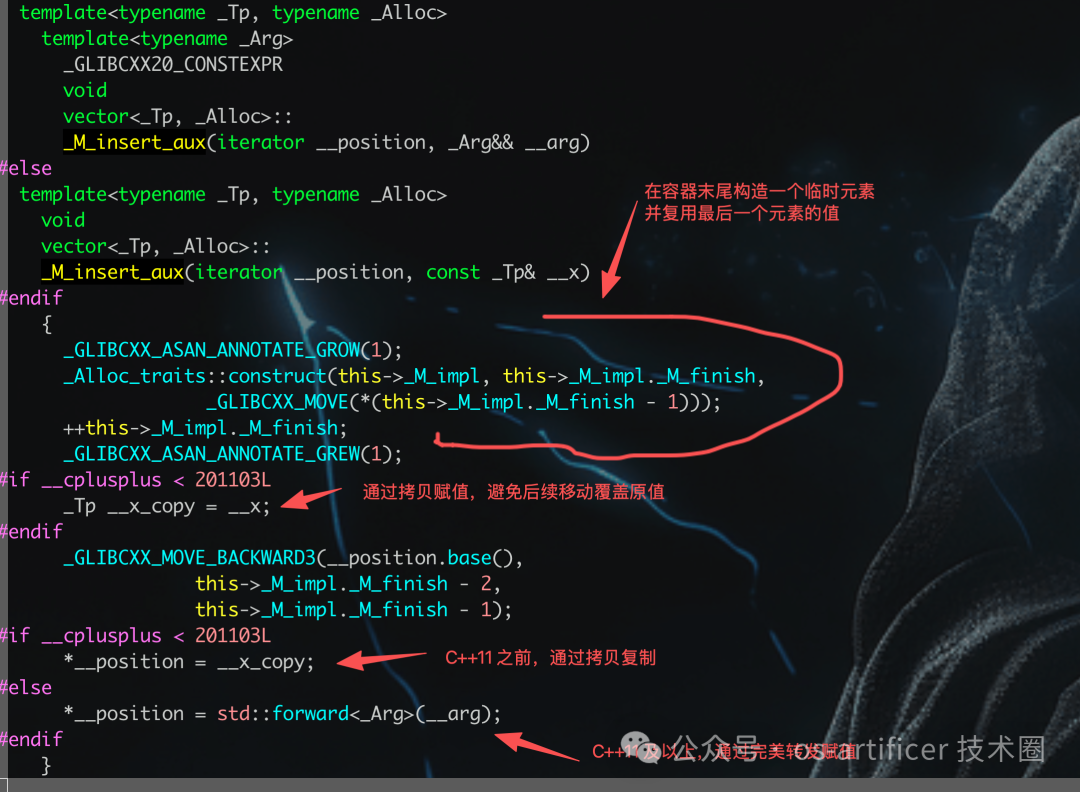Click _GLIBCXX_ASAN_ANNOTATE_GROW(1) call

click(x=232, y=350)
